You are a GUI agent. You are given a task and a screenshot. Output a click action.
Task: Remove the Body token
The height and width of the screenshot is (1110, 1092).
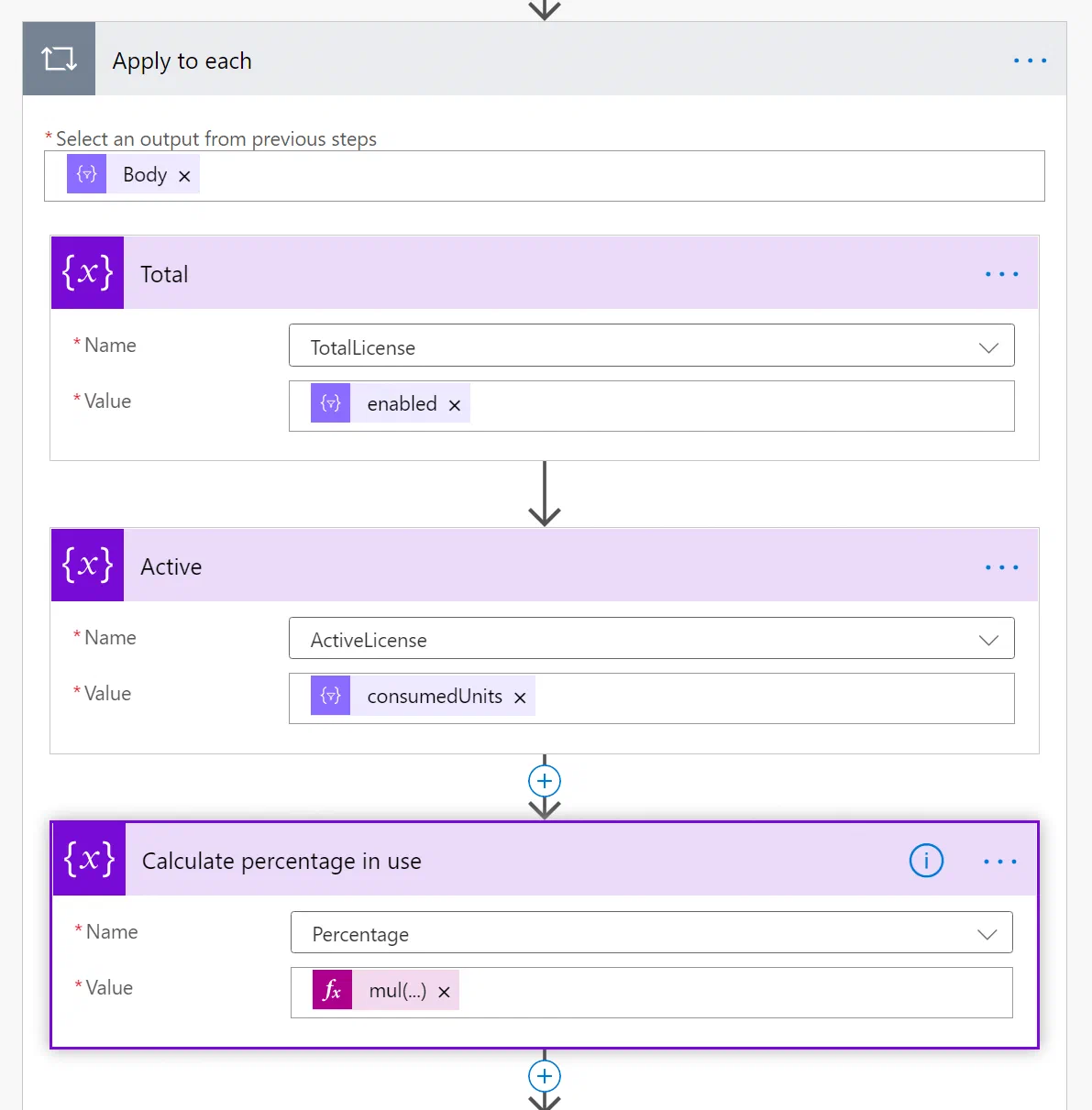click(x=184, y=176)
